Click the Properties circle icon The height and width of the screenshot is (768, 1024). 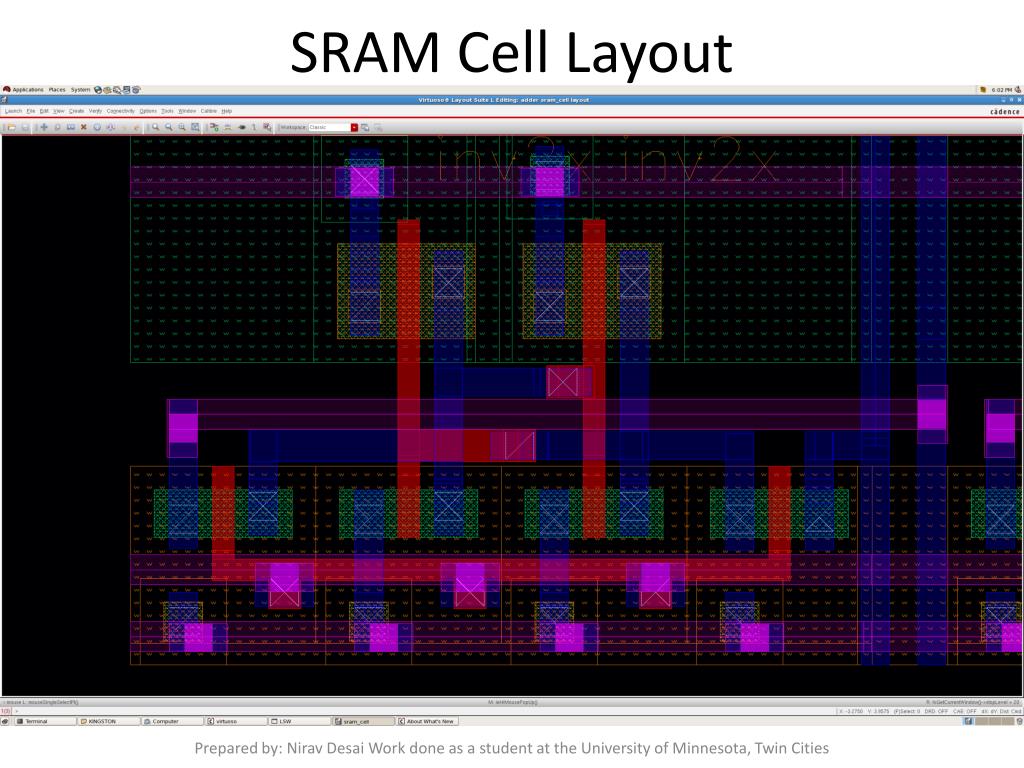click(x=97, y=127)
